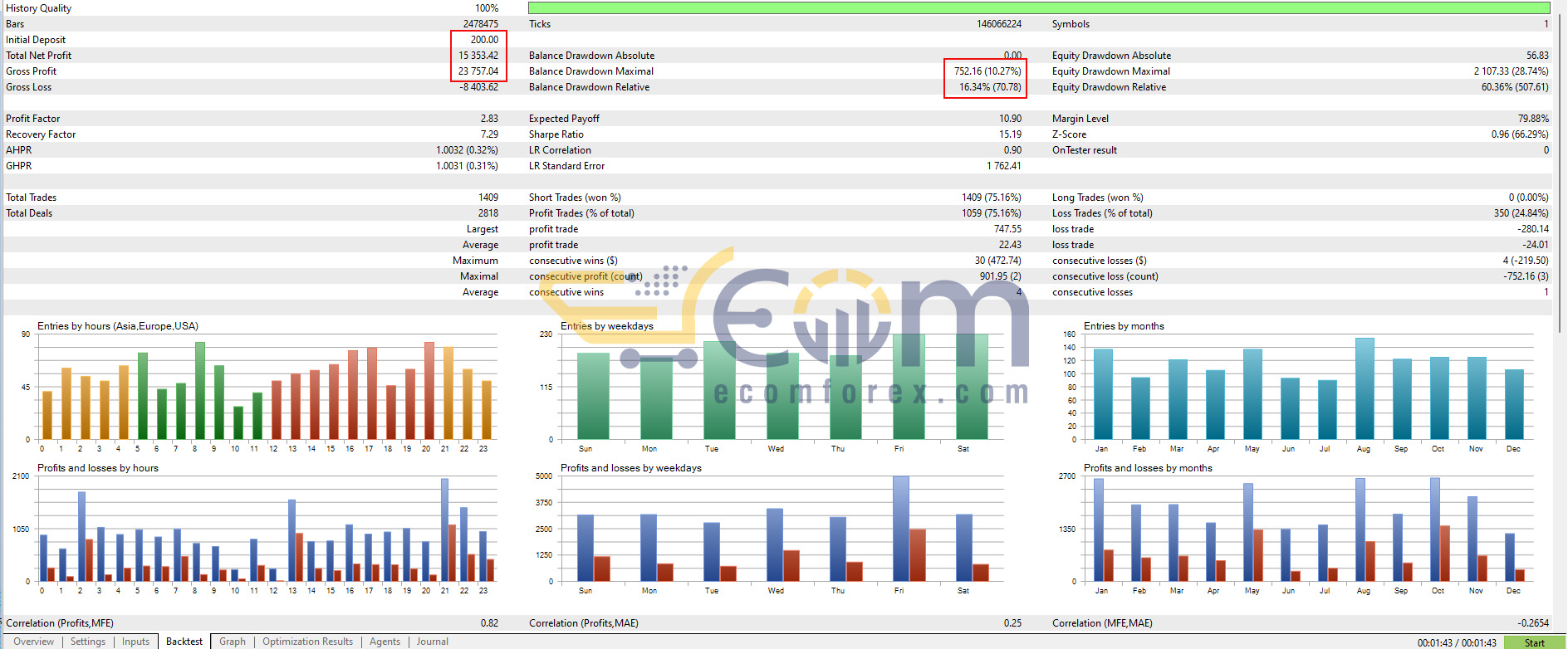The image size is (1568, 649).
Task: Click the Entries by months chart title
Action: [1124, 326]
